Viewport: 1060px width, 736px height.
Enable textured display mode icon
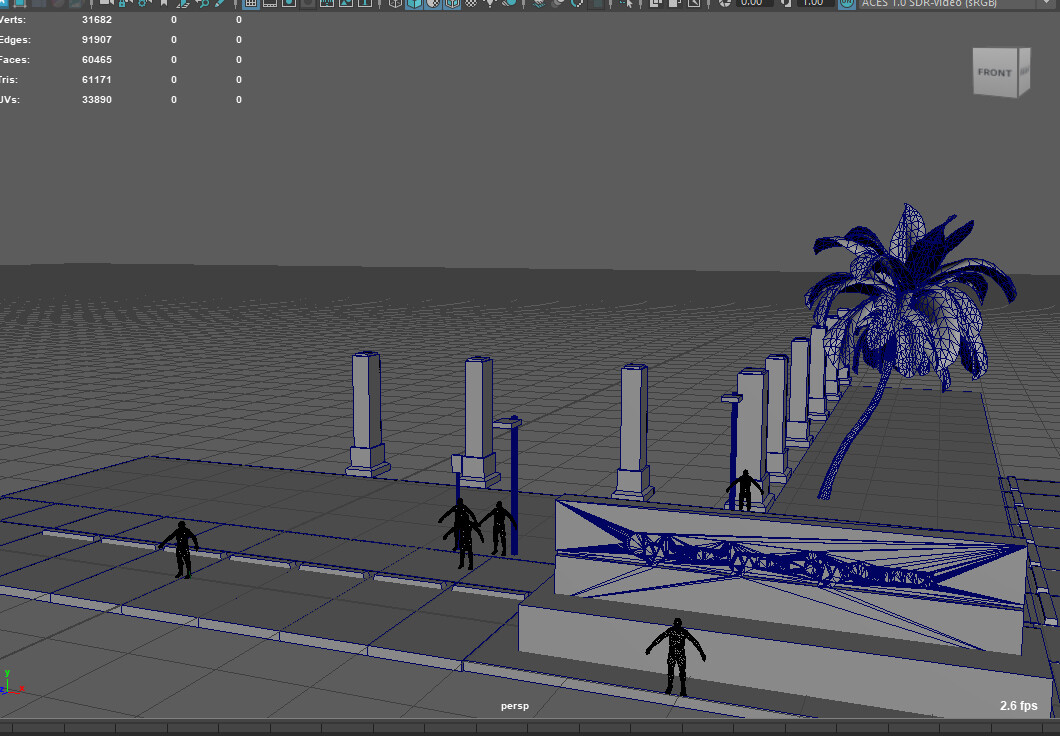pyautogui.click(x=472, y=3)
